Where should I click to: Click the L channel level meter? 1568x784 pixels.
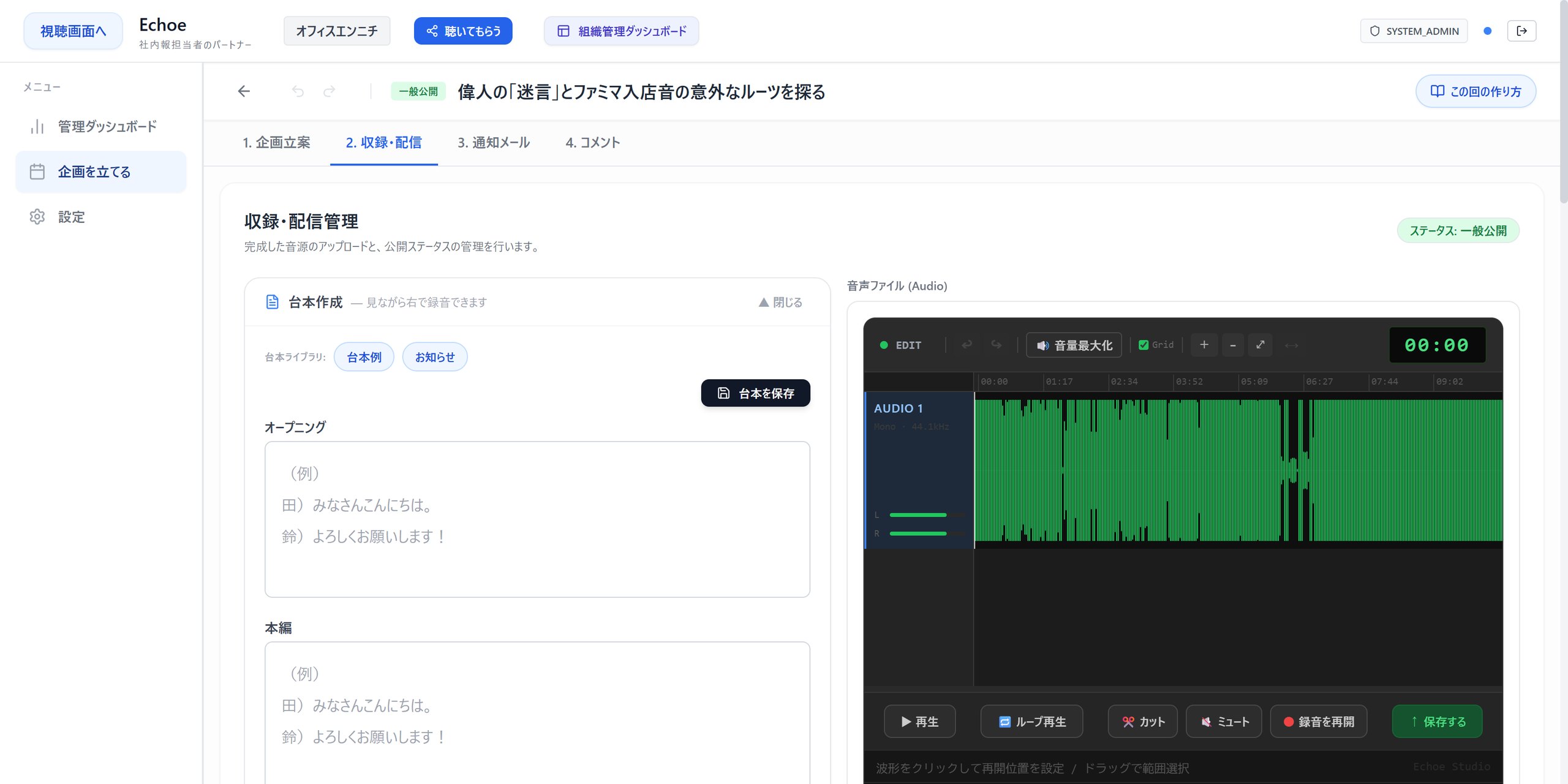click(x=926, y=514)
